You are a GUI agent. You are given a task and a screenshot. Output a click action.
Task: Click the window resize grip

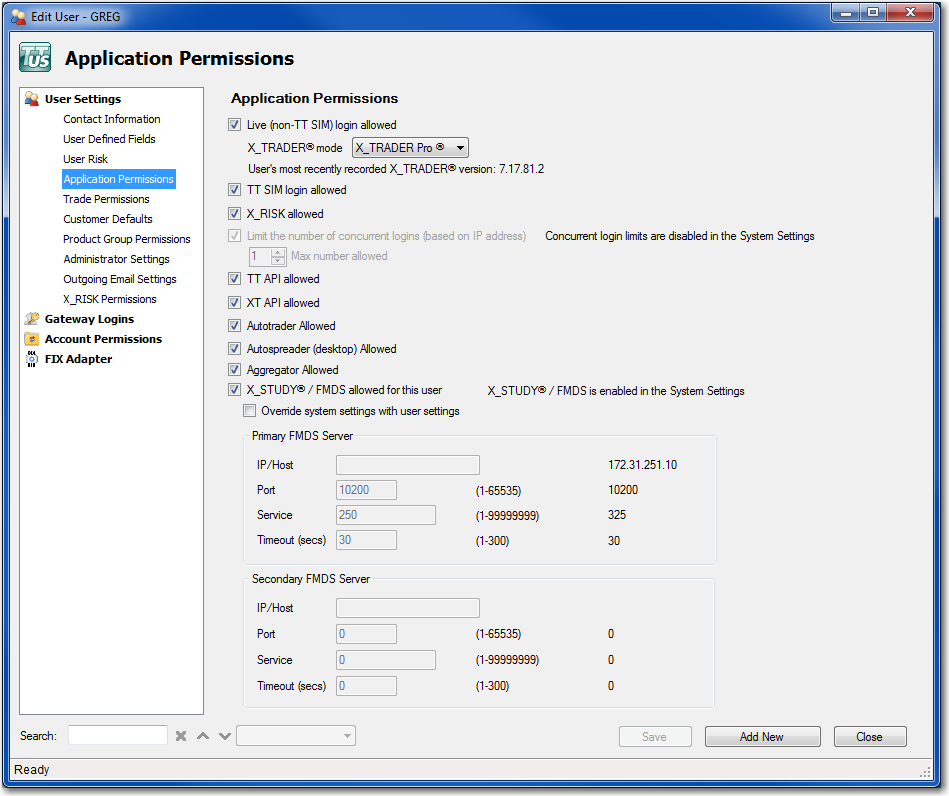925,772
